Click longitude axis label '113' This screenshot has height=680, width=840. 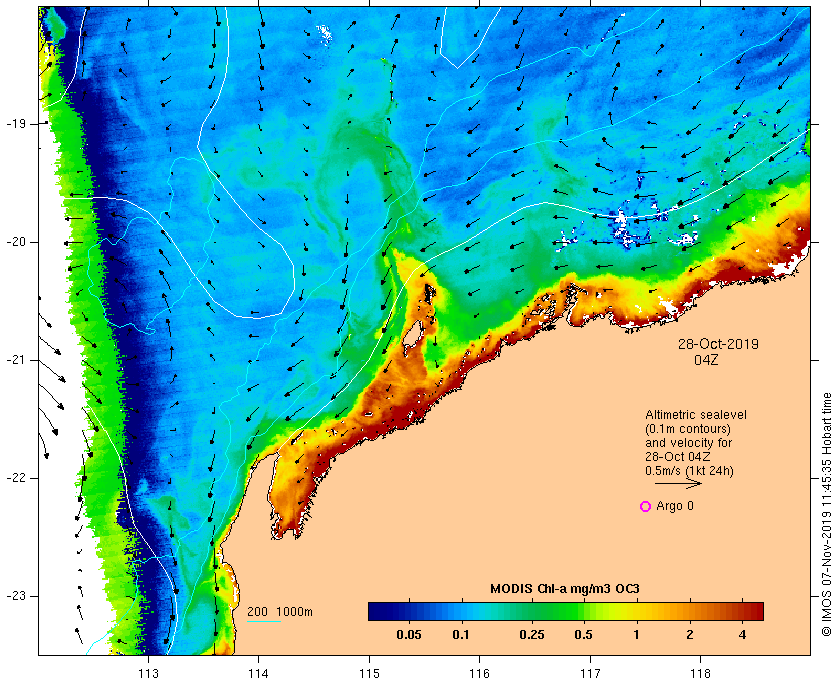click(x=148, y=673)
